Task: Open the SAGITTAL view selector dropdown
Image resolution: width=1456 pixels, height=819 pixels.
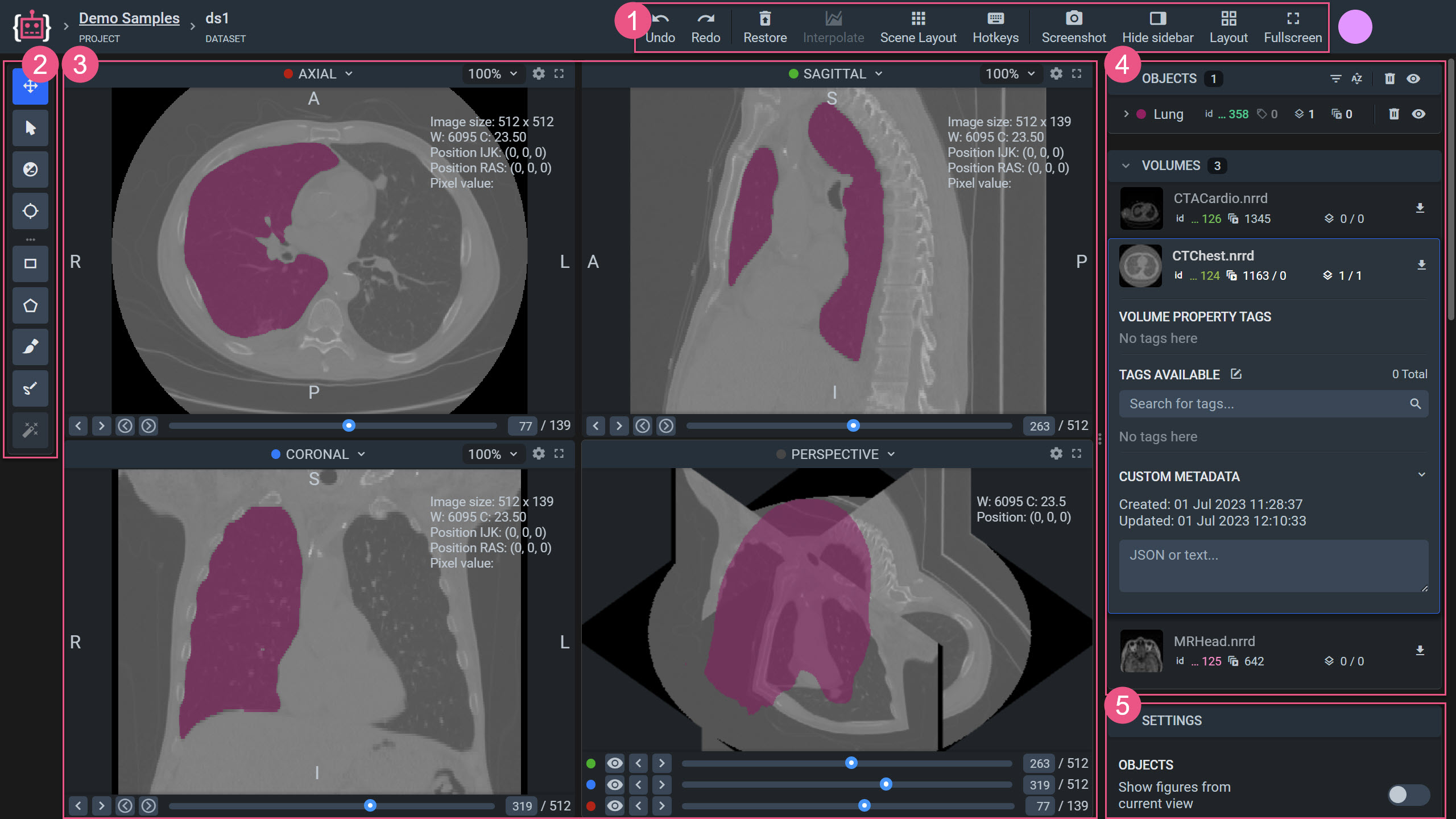Action: (x=842, y=74)
